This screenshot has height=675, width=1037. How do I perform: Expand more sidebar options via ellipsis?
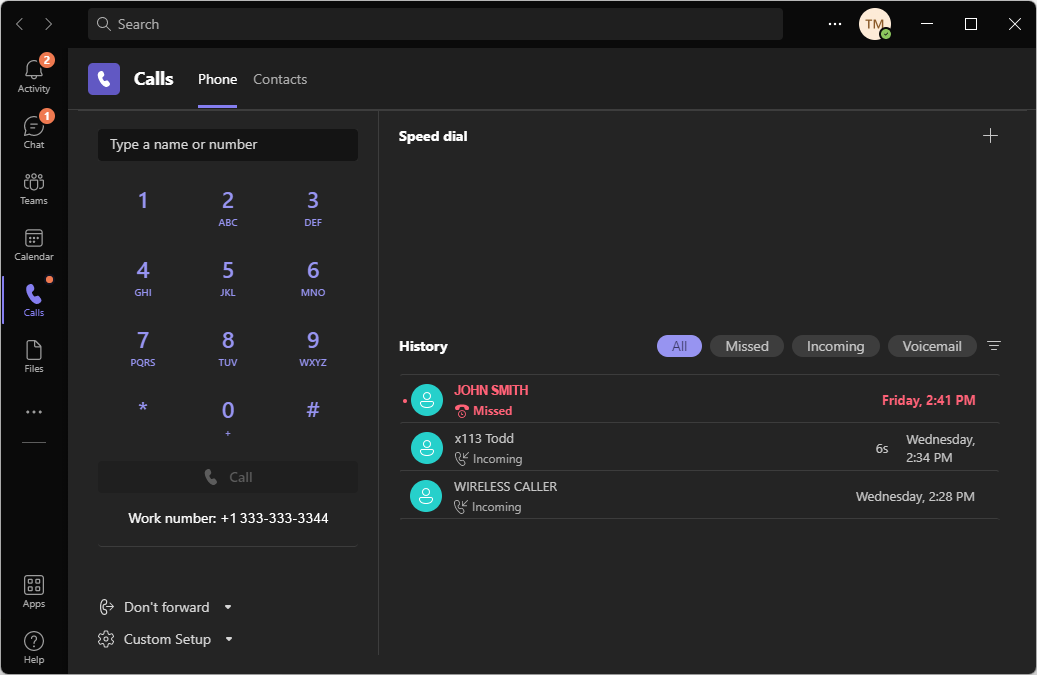tap(33, 411)
